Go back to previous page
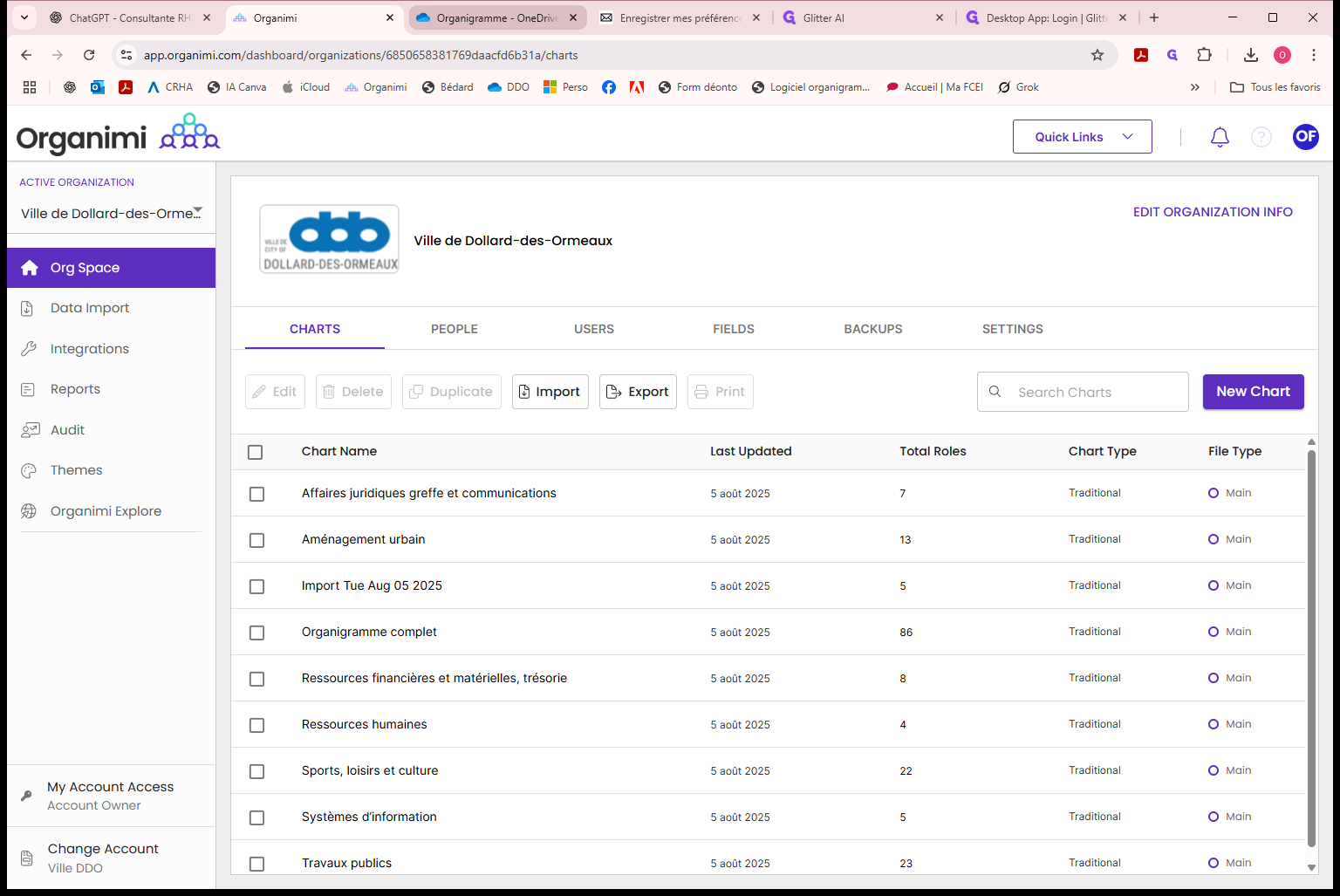The width and height of the screenshot is (1340, 896). 26,55
